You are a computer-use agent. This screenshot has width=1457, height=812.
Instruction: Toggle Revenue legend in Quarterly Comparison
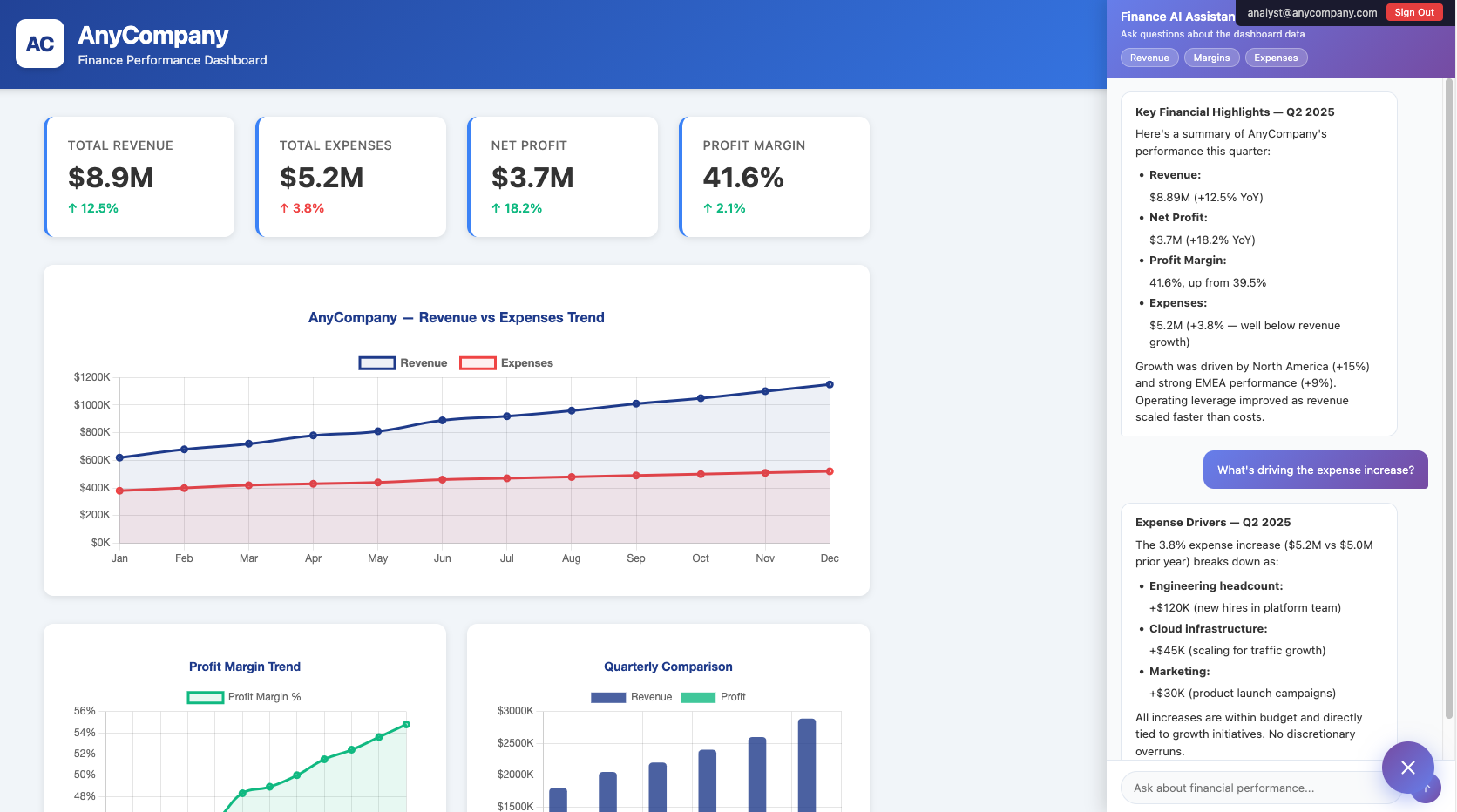tap(631, 697)
